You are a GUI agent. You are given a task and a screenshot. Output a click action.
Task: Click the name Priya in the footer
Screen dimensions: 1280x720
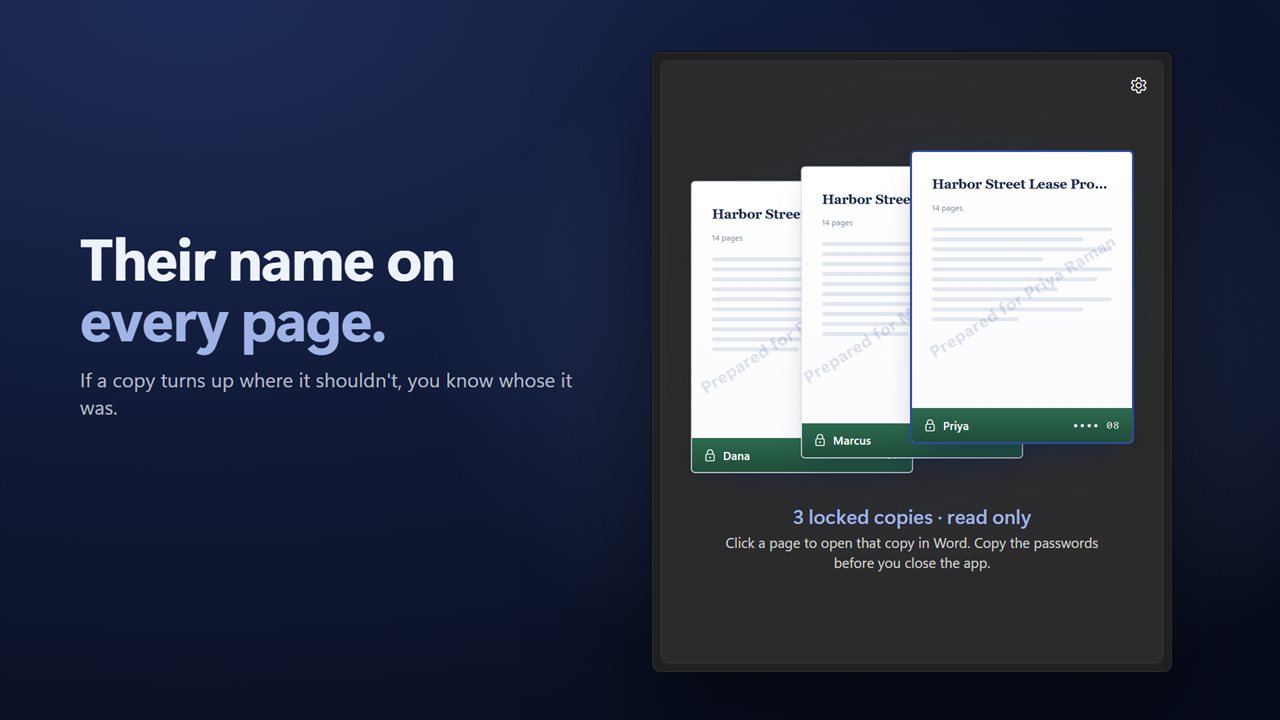[956, 426]
